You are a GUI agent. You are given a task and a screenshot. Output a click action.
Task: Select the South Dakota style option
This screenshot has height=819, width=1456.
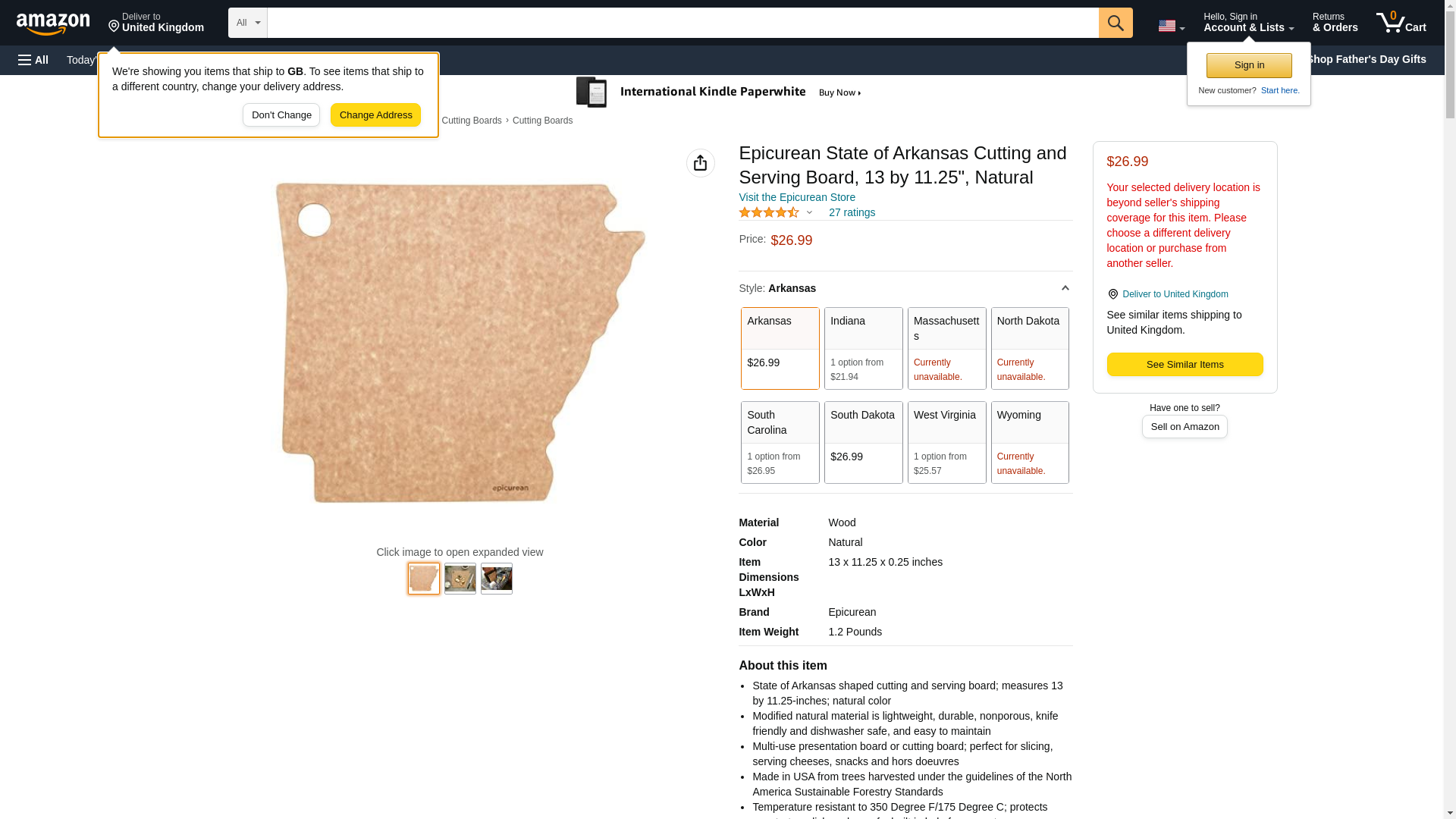pos(863,442)
